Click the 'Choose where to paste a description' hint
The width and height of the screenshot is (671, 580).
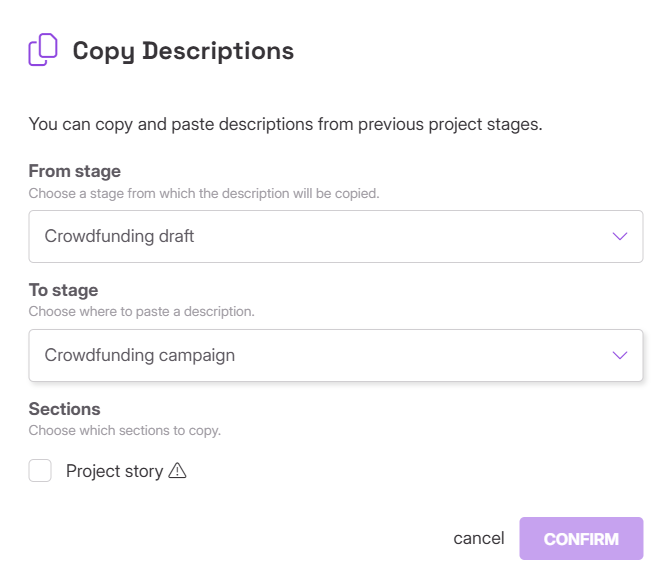tap(142, 311)
